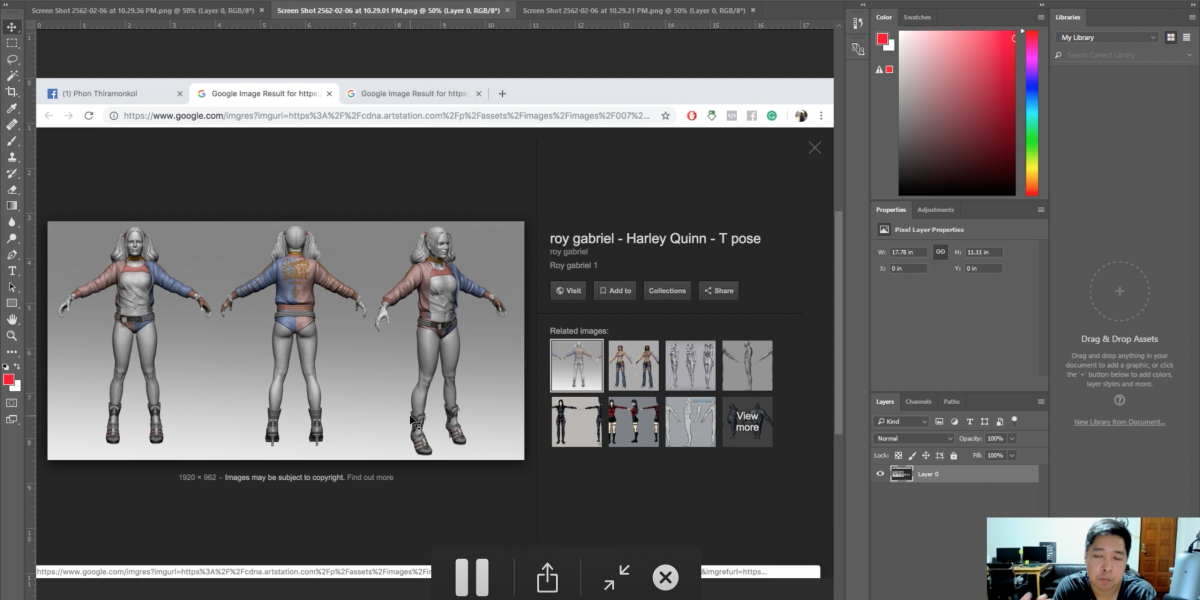Viewport: 1200px width, 600px height.
Task: Select the Horizontal Type tool
Action: coord(12,270)
